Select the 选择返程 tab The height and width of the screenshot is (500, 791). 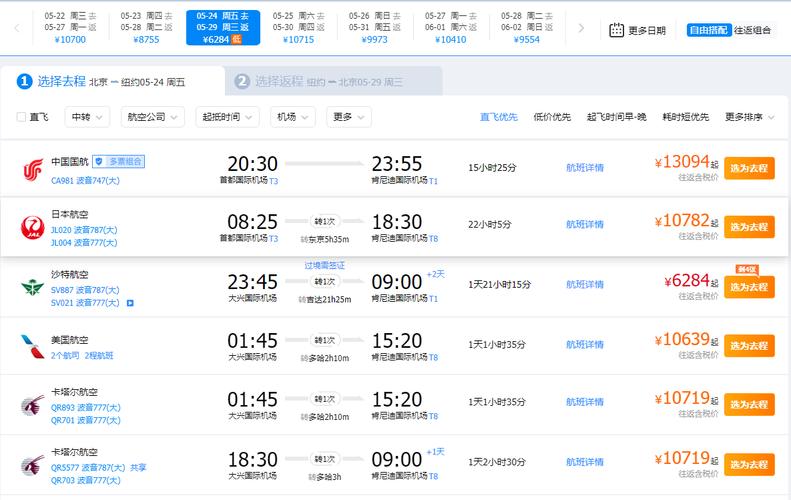(333, 81)
